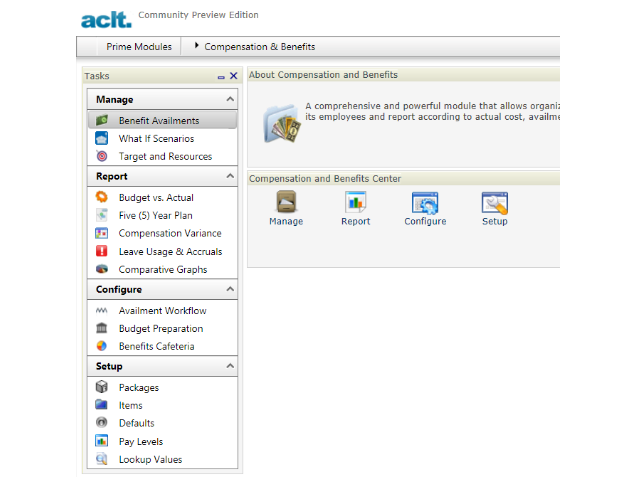Open the Compensation & Benefits menu item
Image resolution: width=640 pixels, height=480 pixels.
[260, 47]
